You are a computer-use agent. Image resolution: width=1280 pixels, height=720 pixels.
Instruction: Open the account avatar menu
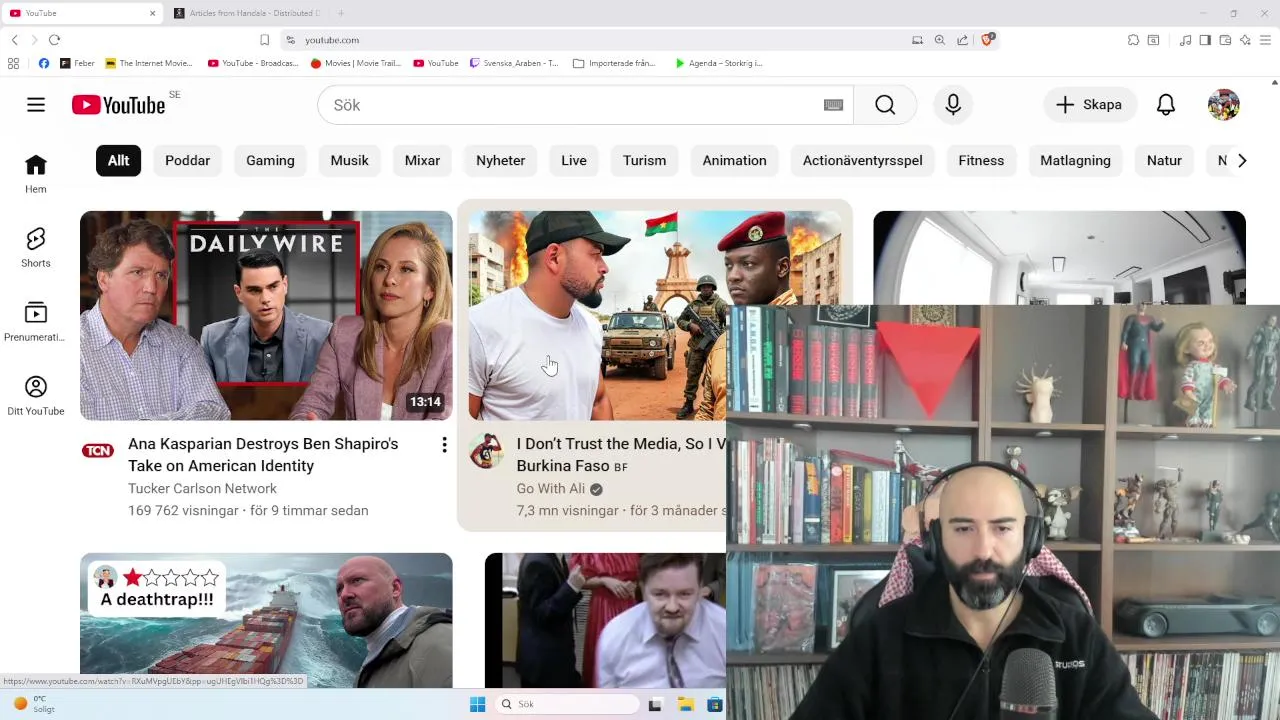click(x=1223, y=105)
